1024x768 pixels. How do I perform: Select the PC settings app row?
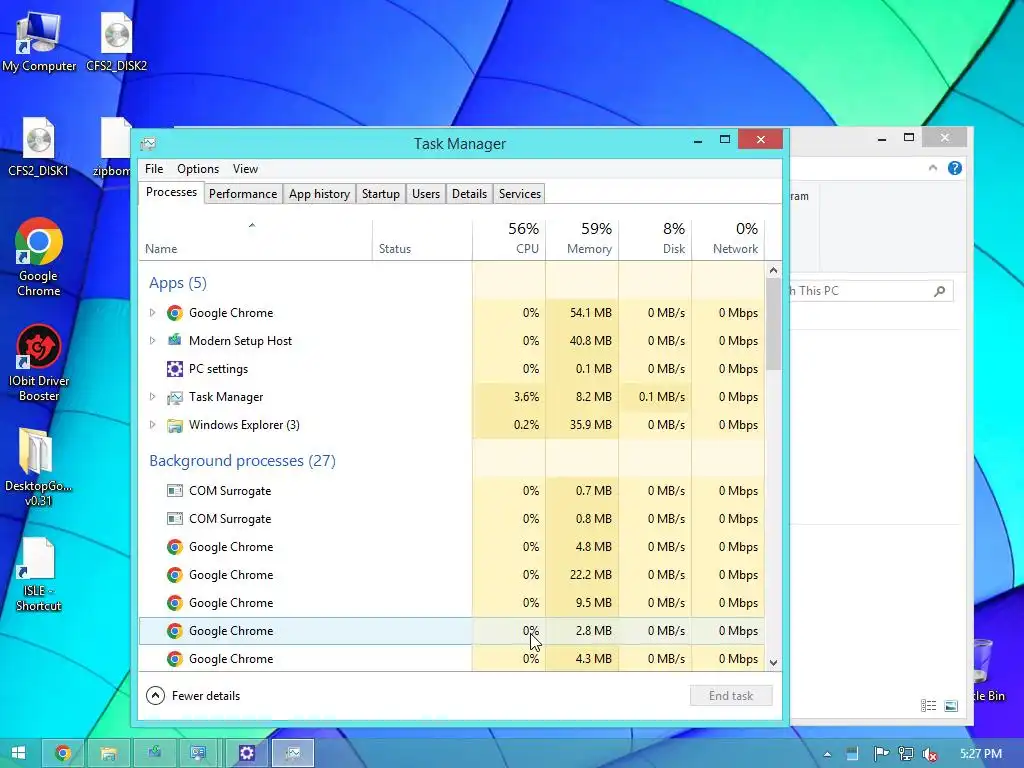tap(451, 369)
